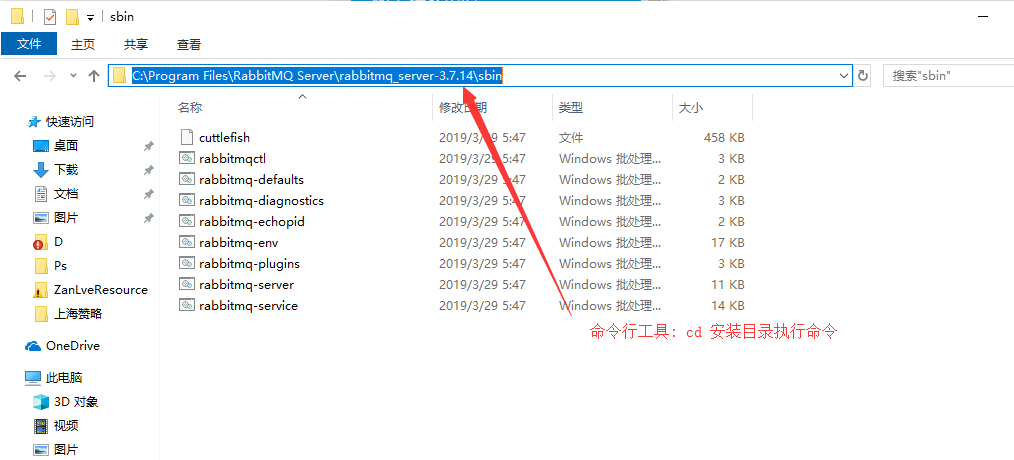Open 文档 in quick access
1014x460 pixels.
tap(66, 193)
